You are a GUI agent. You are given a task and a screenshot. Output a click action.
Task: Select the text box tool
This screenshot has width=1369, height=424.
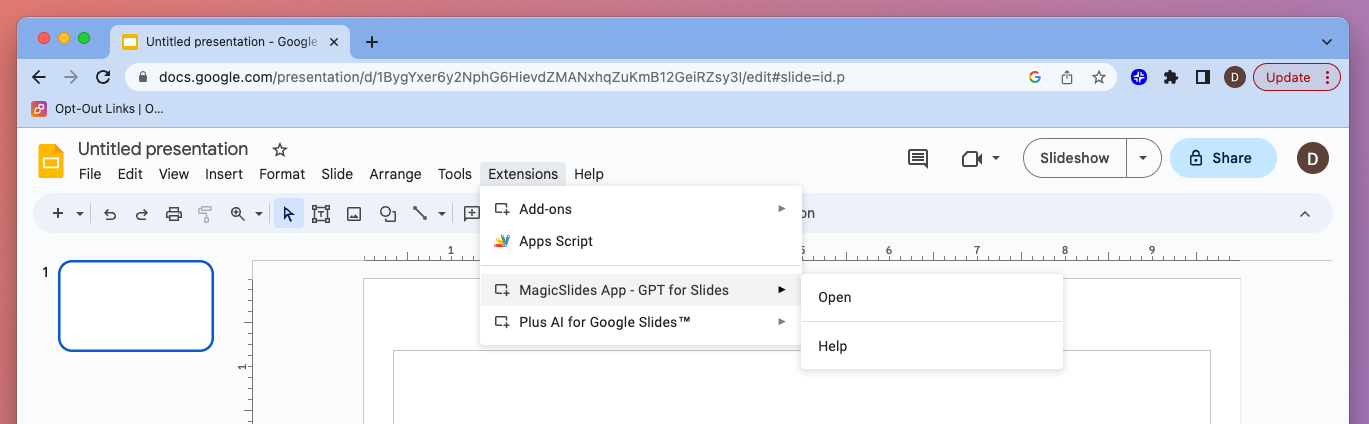[321, 213]
